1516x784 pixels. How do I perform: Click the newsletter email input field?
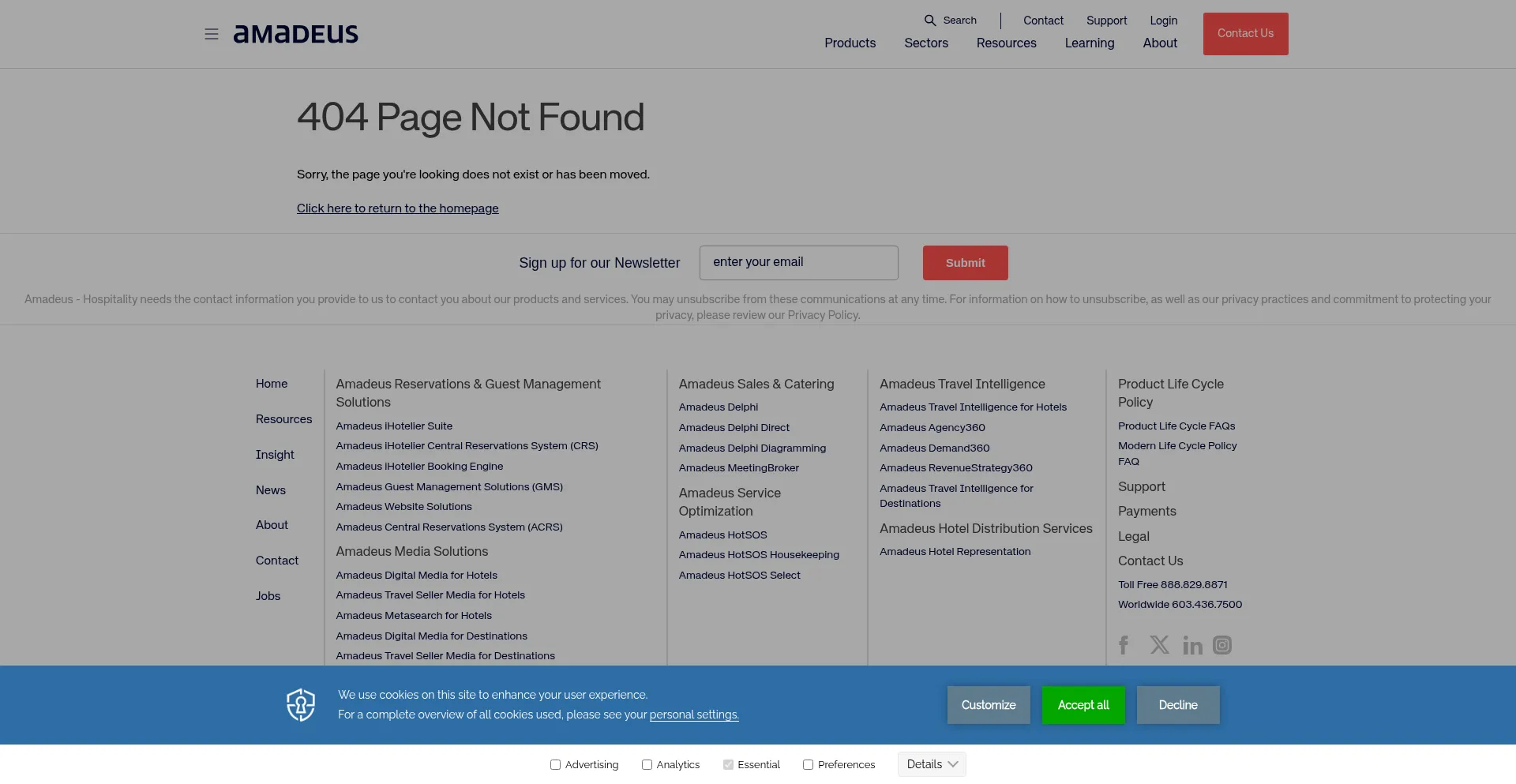coord(798,263)
